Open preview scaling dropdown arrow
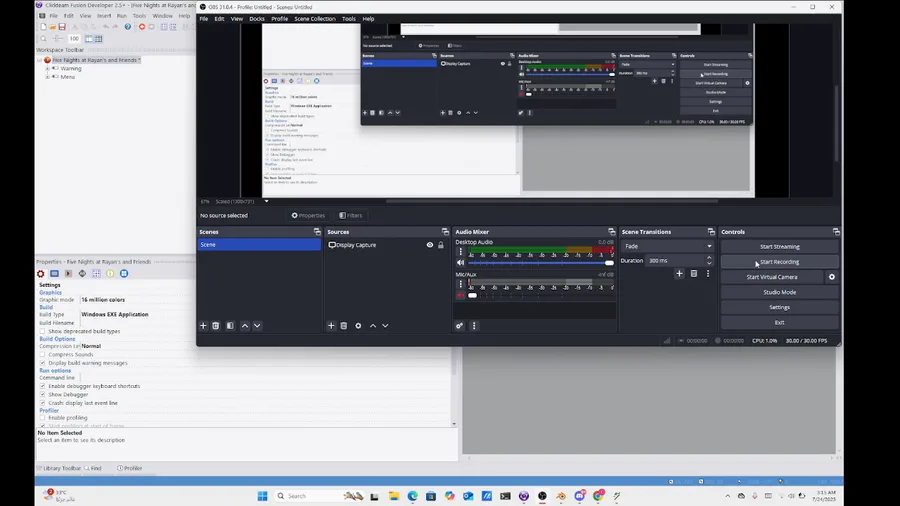Screen dimensions: 900x506 (x=266, y=201)
